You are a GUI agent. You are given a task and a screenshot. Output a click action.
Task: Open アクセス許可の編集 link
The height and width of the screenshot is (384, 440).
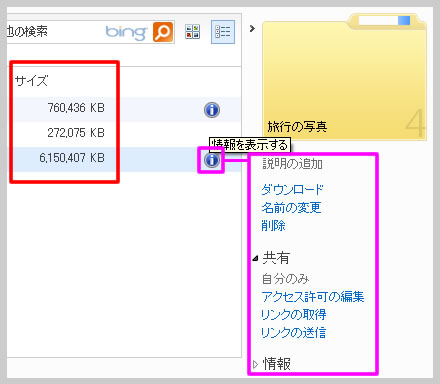click(x=313, y=296)
